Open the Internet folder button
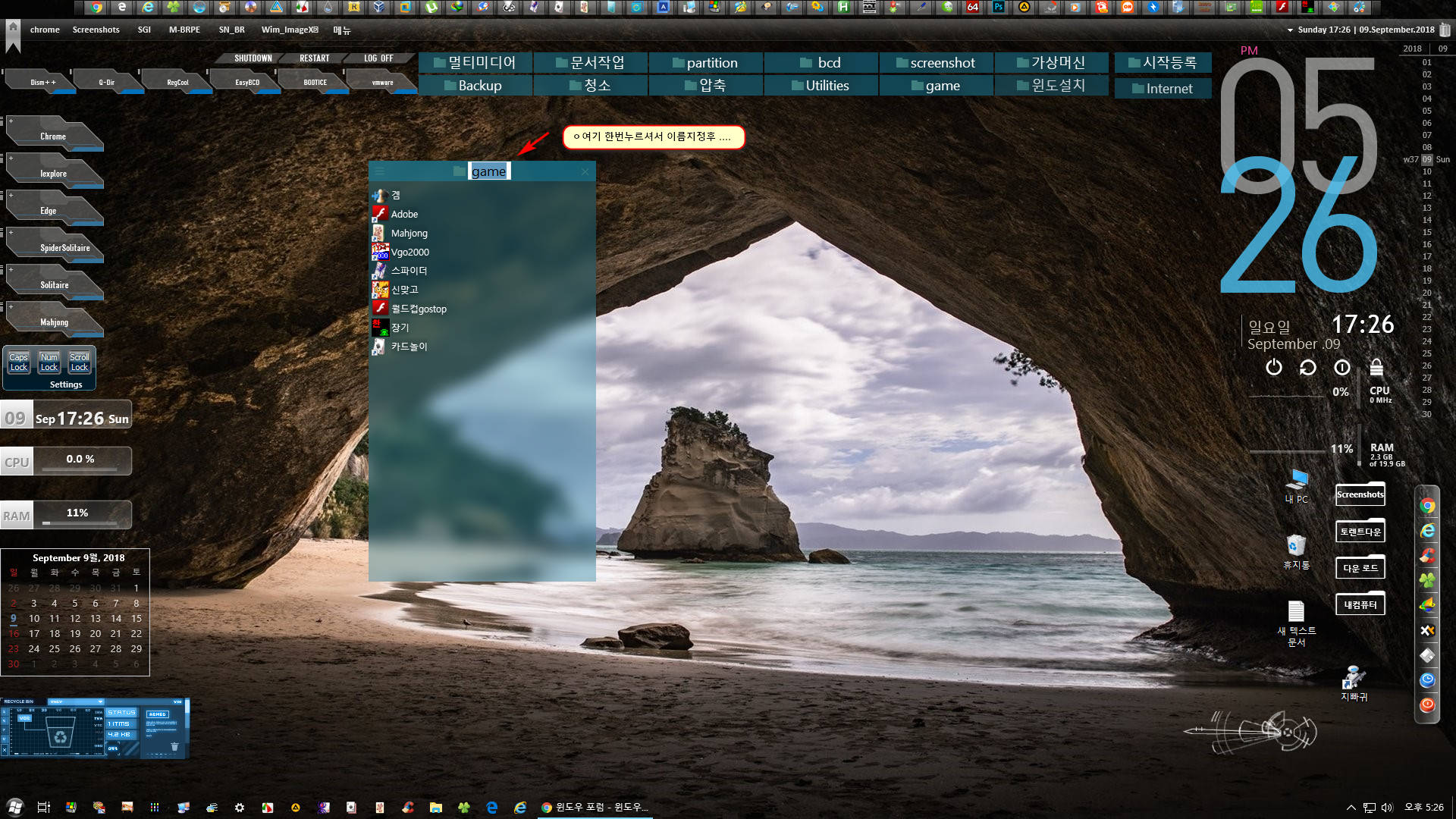This screenshot has height=819, width=1456. coord(1163,88)
